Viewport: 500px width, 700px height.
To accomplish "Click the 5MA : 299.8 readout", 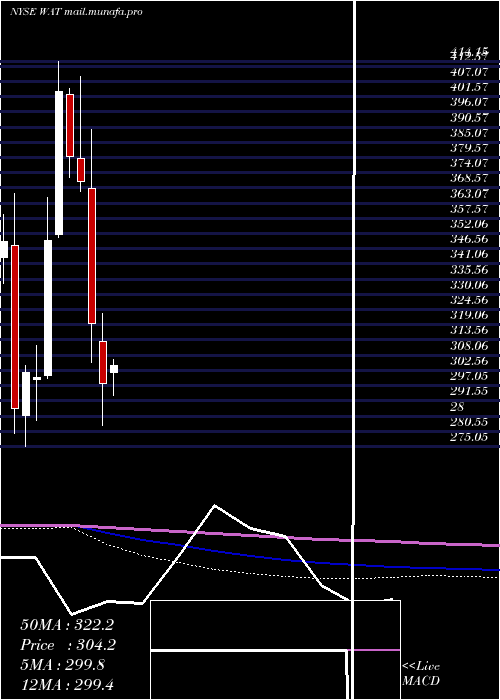I will click(62, 665).
